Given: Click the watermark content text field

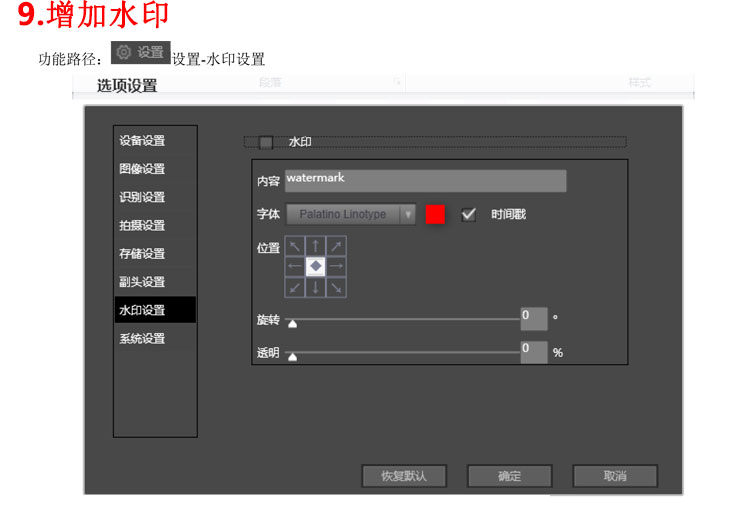Looking at the screenshot, I should point(425,180).
